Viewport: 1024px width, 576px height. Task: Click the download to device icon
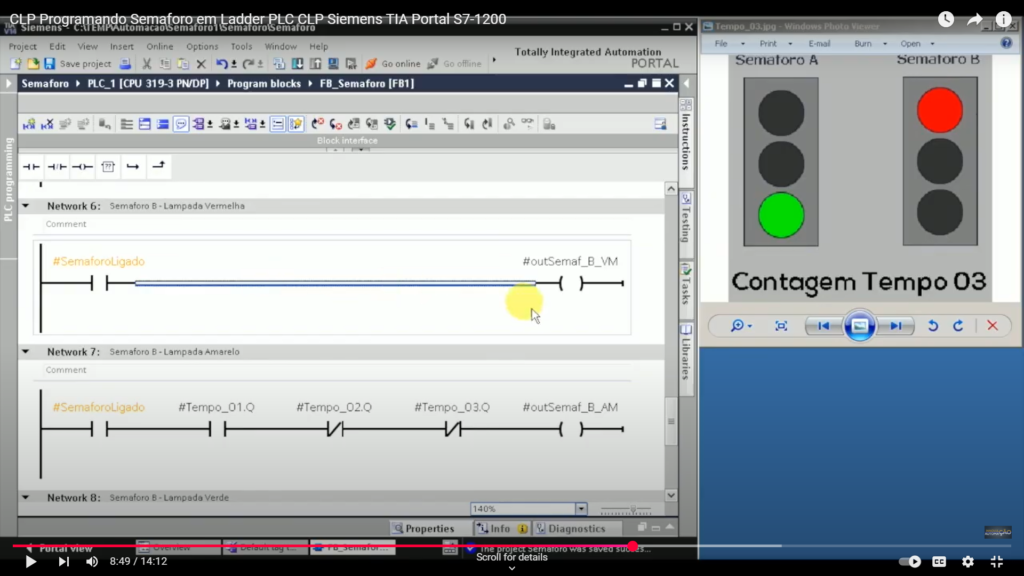(297, 64)
